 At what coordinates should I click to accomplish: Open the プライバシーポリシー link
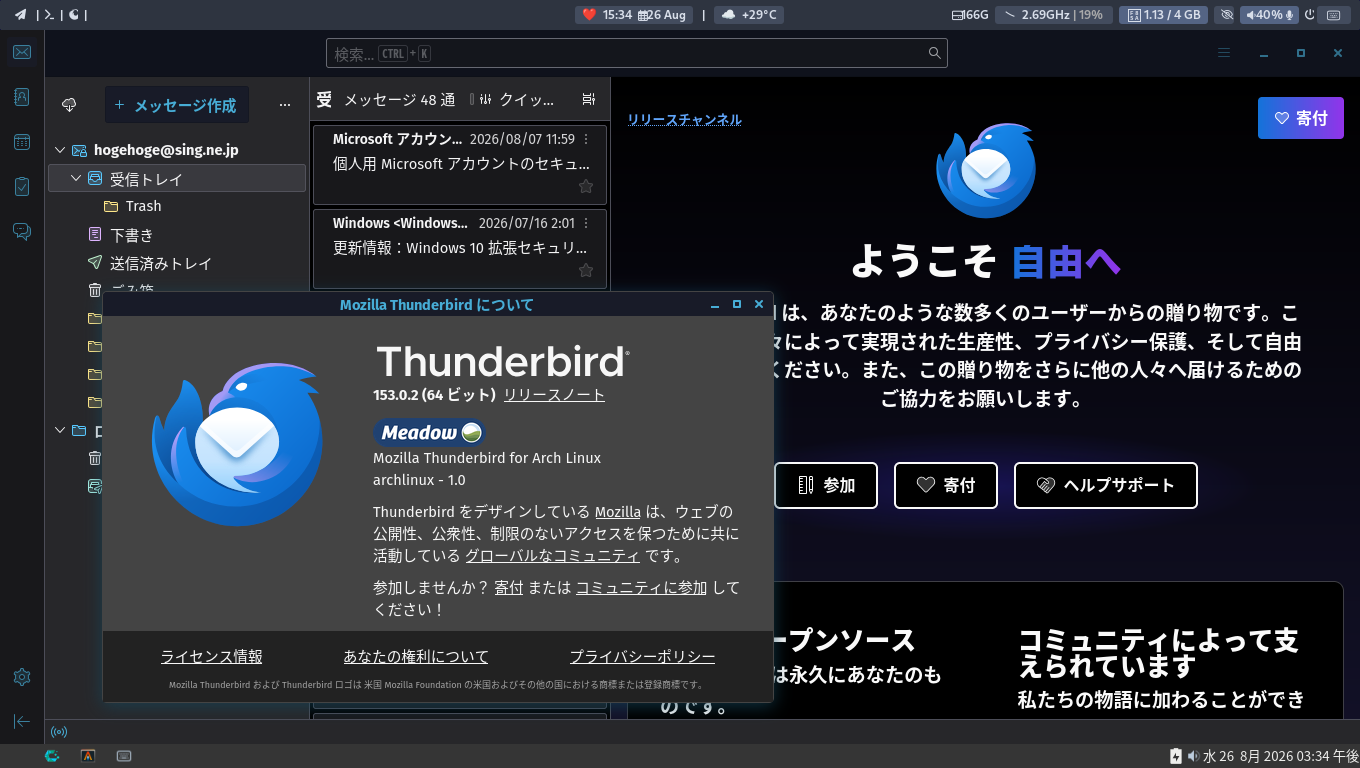coord(643,656)
